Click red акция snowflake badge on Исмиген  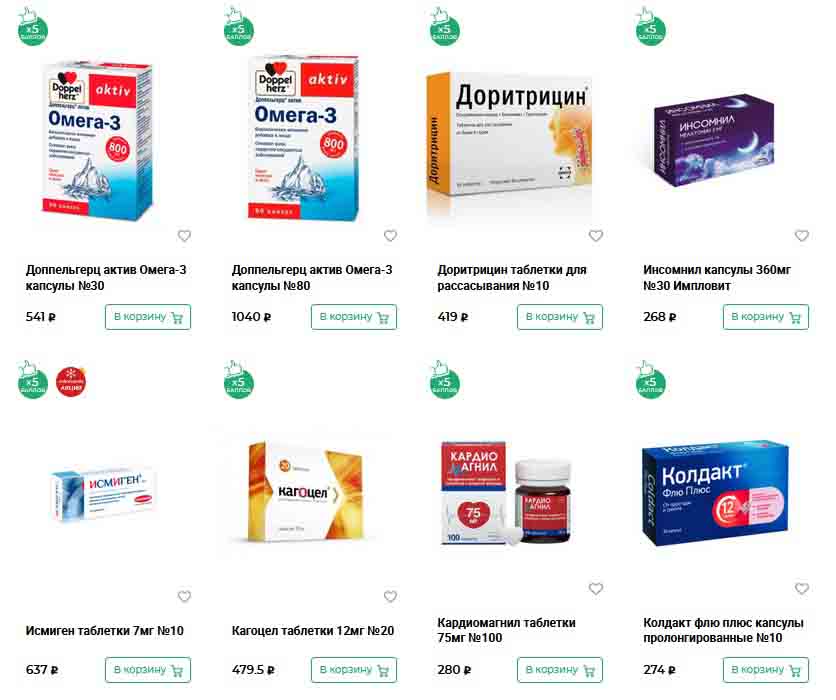click(x=71, y=382)
